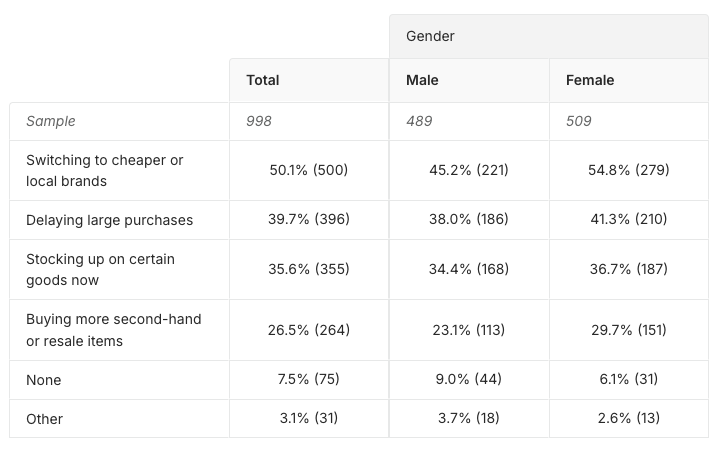Click the 50.1% (500) total cell
The width and height of the screenshot is (724, 449).
pyautogui.click(x=309, y=170)
